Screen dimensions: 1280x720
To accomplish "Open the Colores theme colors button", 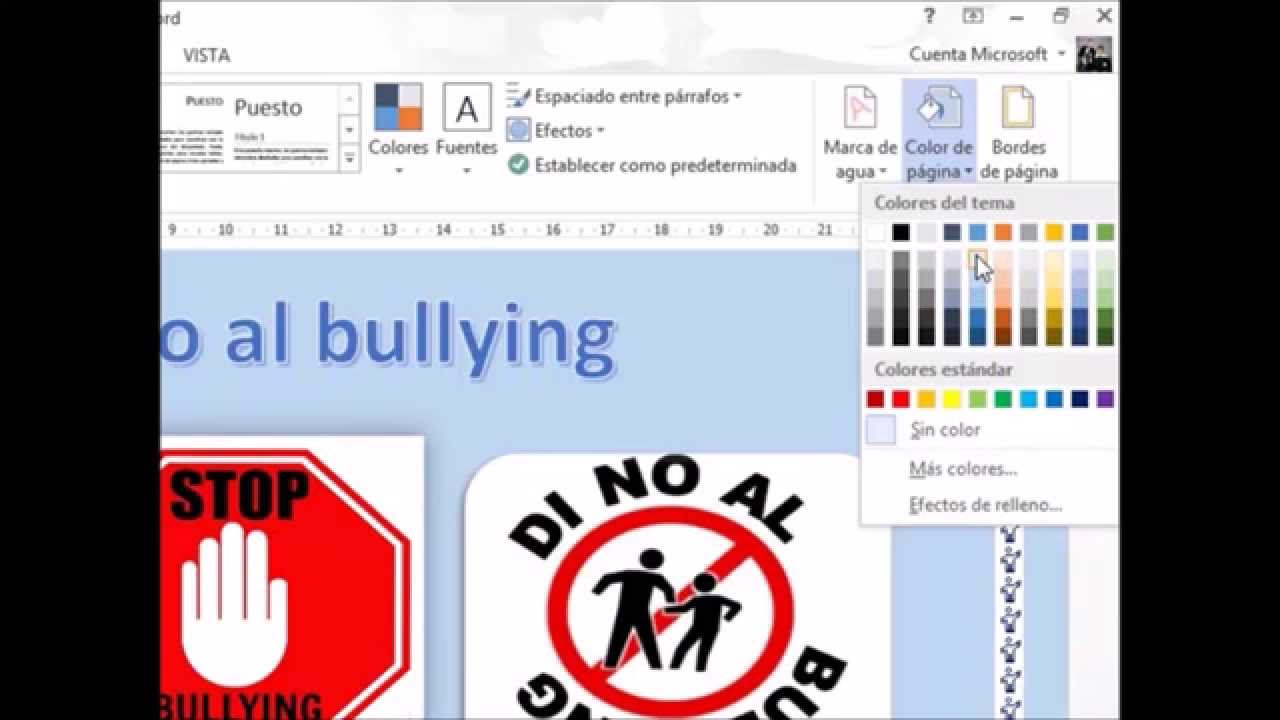I will [398, 130].
